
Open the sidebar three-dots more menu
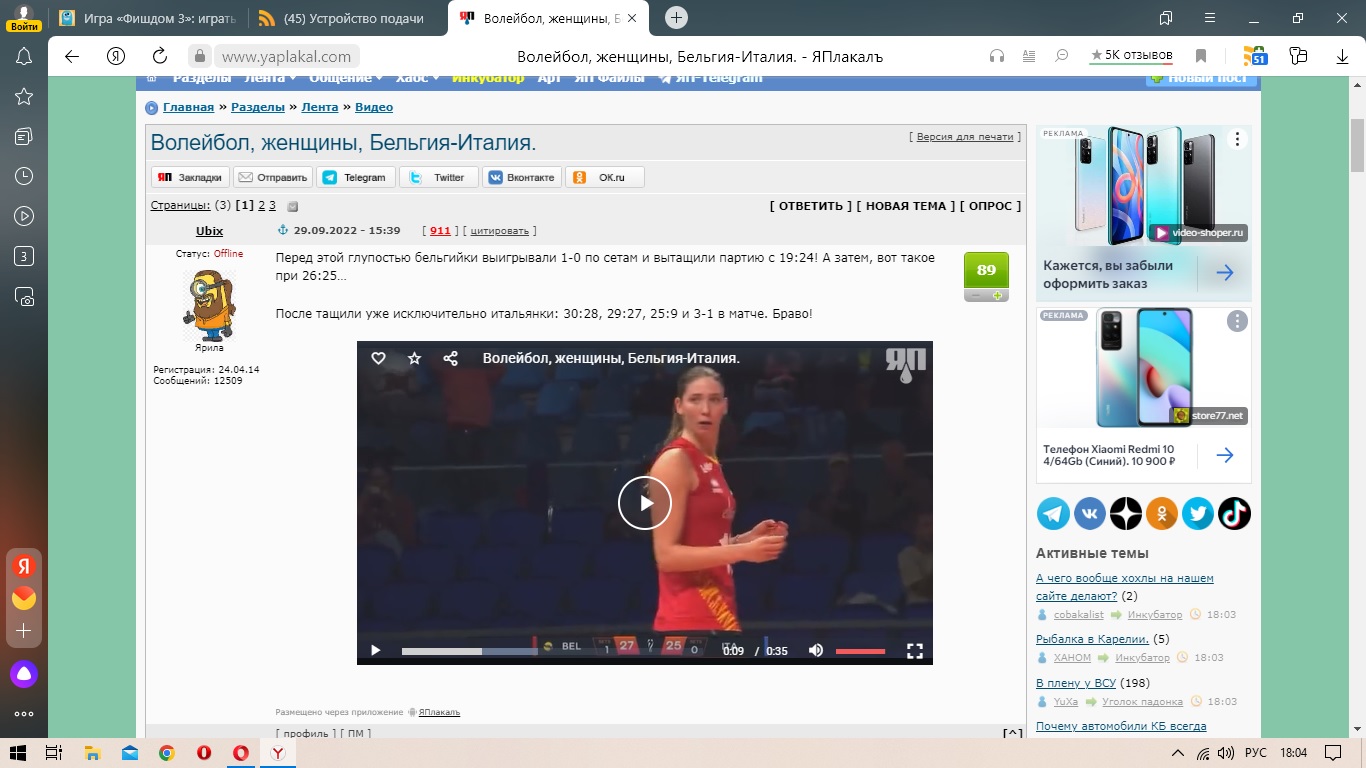(x=24, y=714)
